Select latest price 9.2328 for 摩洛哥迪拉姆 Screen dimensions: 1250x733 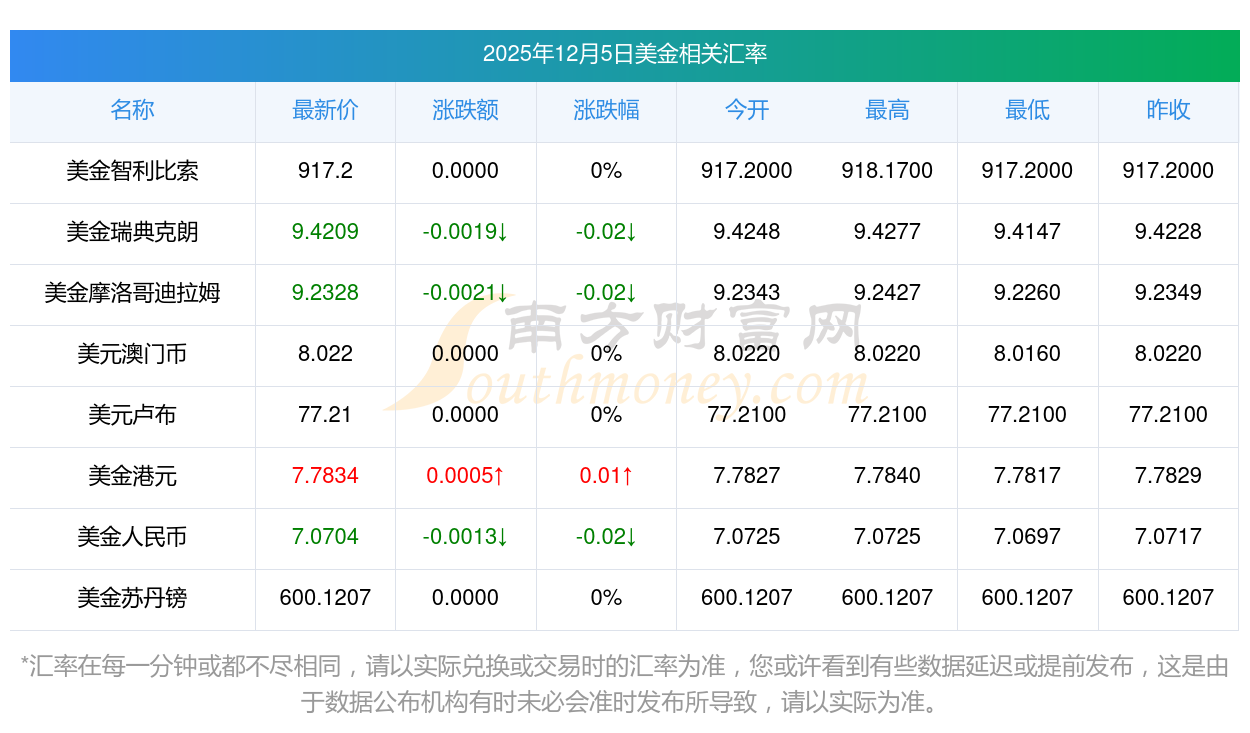pos(325,293)
